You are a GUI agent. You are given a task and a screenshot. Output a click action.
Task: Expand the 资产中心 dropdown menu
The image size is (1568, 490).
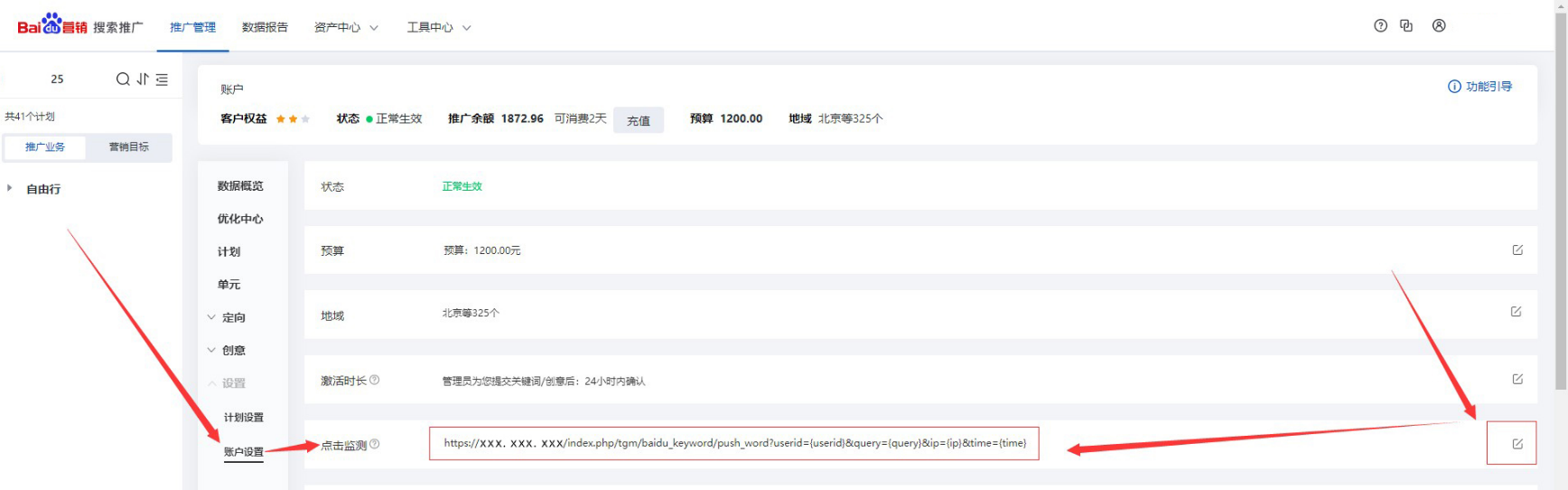point(346,28)
